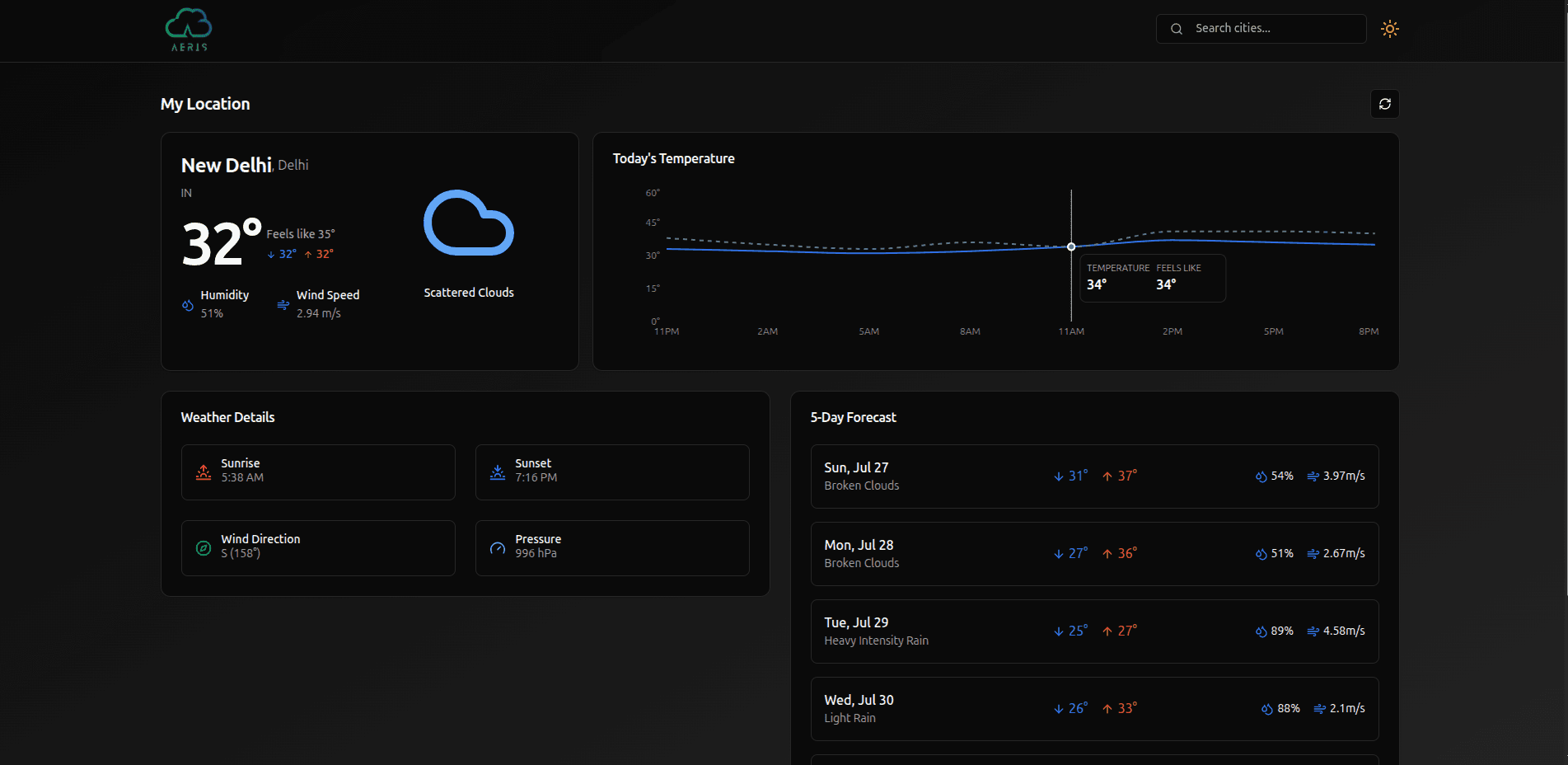The image size is (1568, 765).
Task: Select the Pressure 996 hPa card
Action: [612, 548]
